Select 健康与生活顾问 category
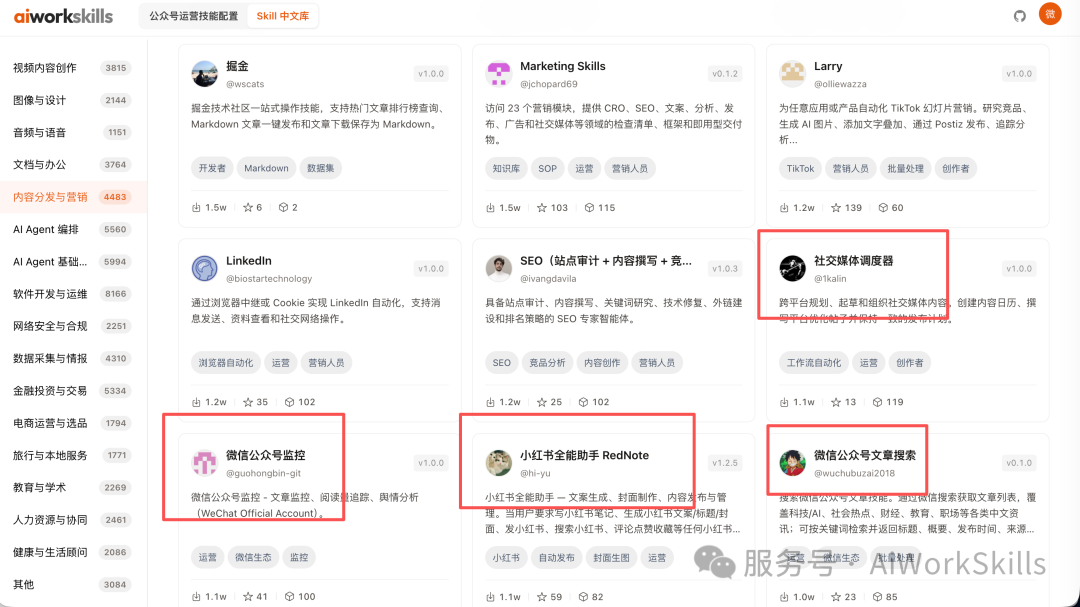The image size is (1080, 607). click(73, 553)
